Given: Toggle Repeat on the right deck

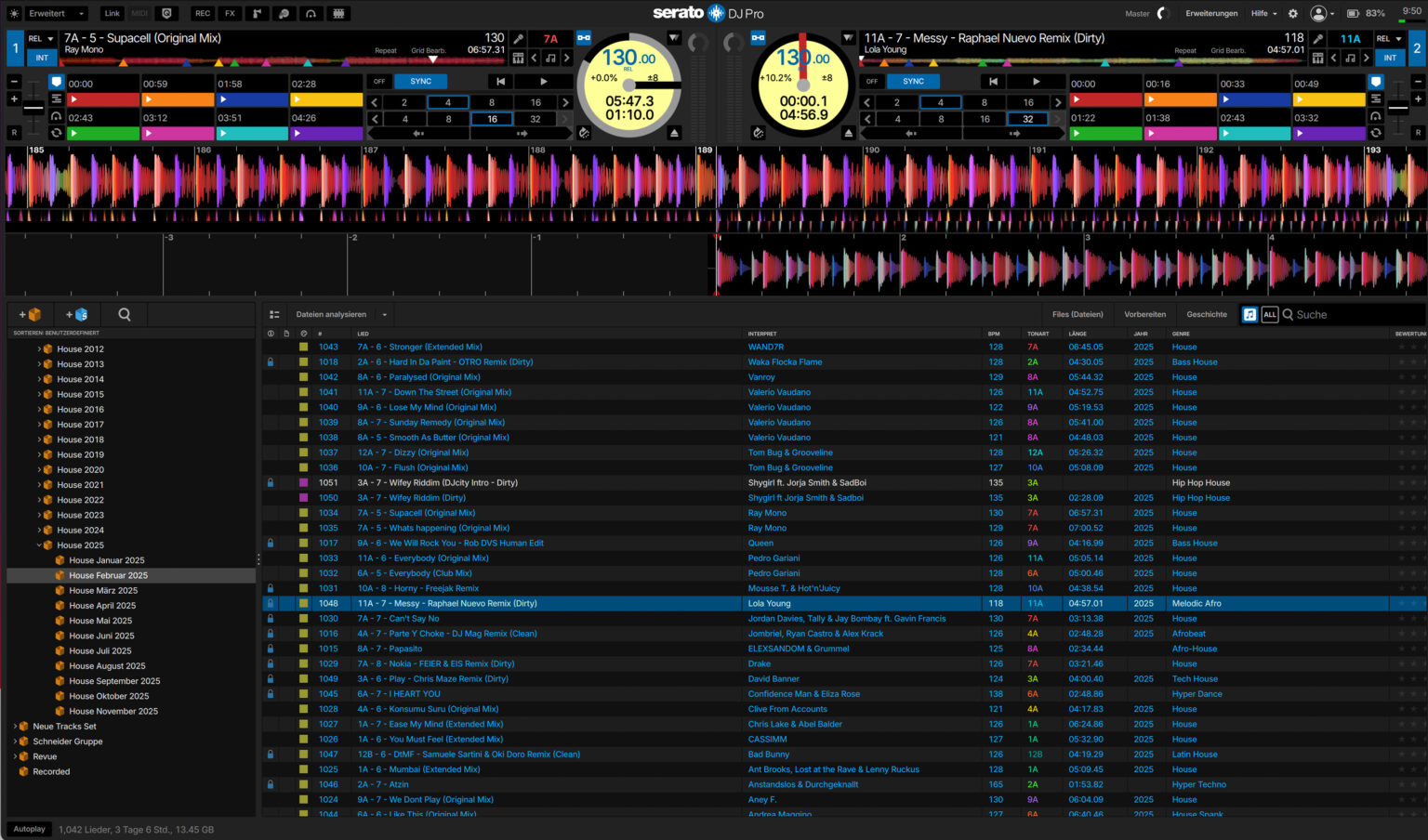Looking at the screenshot, I should 1186,51.
